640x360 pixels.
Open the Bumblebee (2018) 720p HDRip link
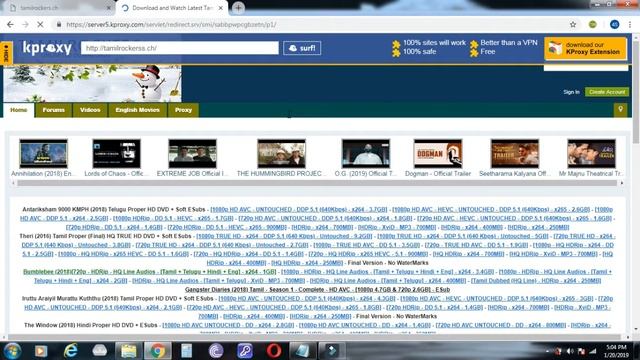[150, 272]
